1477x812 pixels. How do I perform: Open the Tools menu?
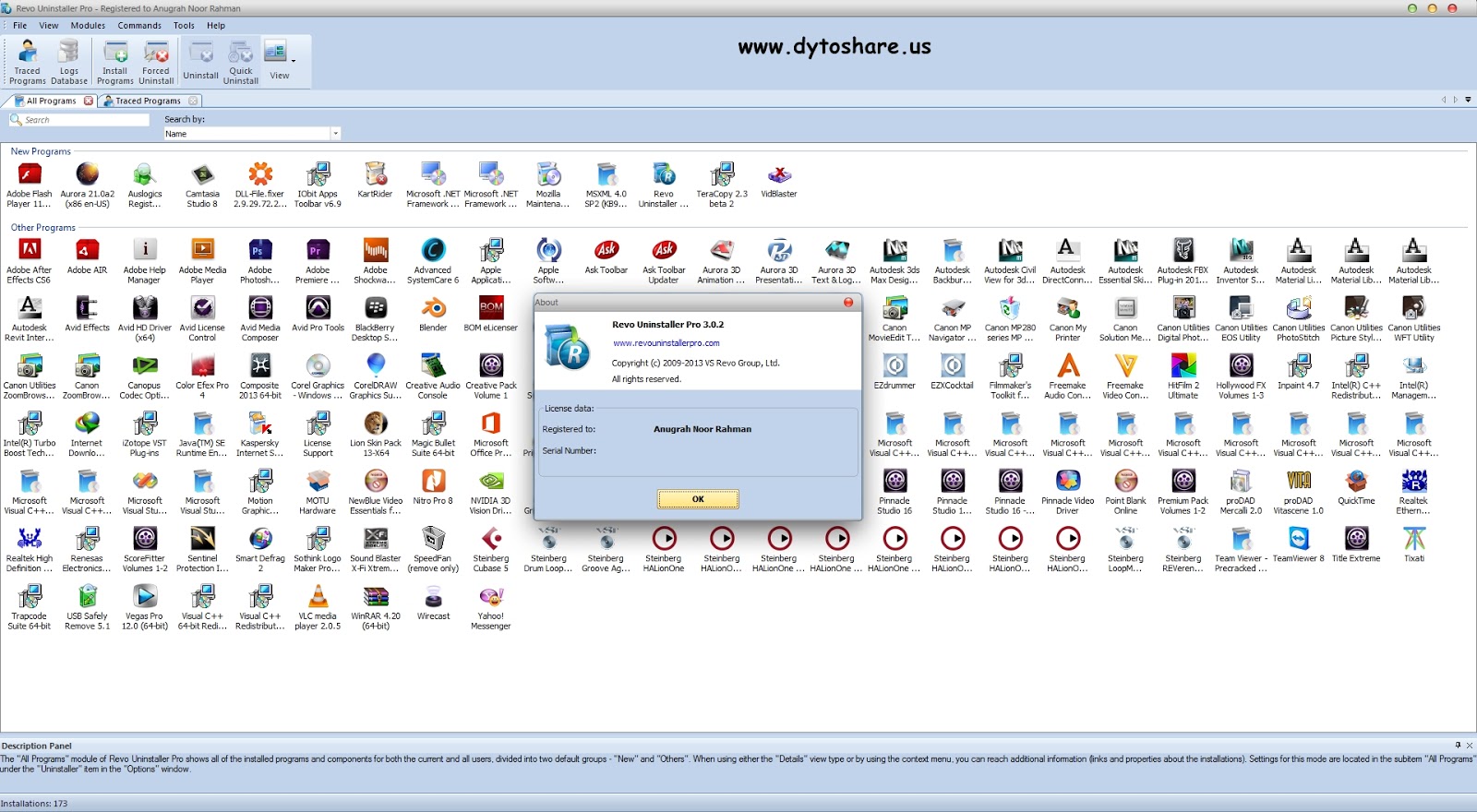click(184, 26)
